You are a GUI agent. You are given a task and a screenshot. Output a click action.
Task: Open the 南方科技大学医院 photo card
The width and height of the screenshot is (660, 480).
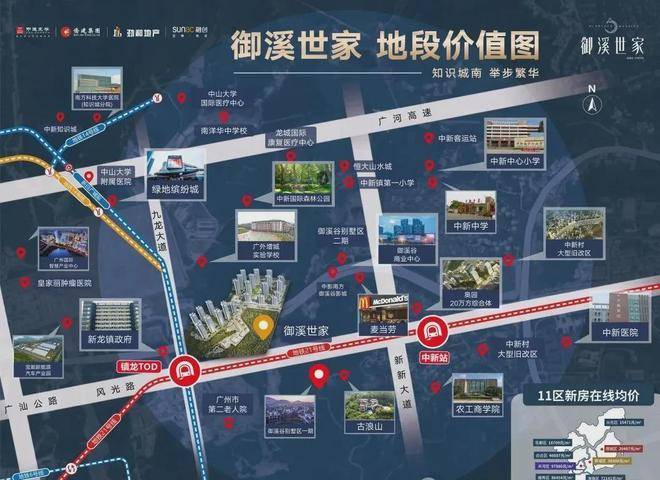[x=97, y=88]
